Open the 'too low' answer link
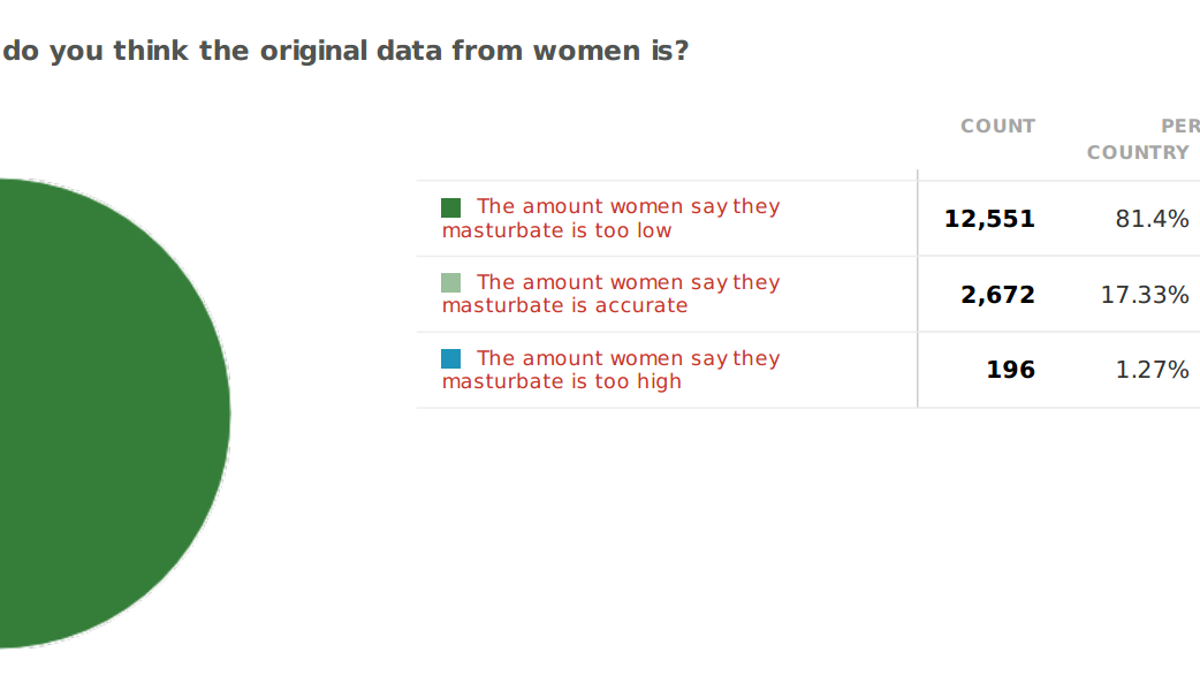This screenshot has width=1200, height=675. (x=611, y=218)
